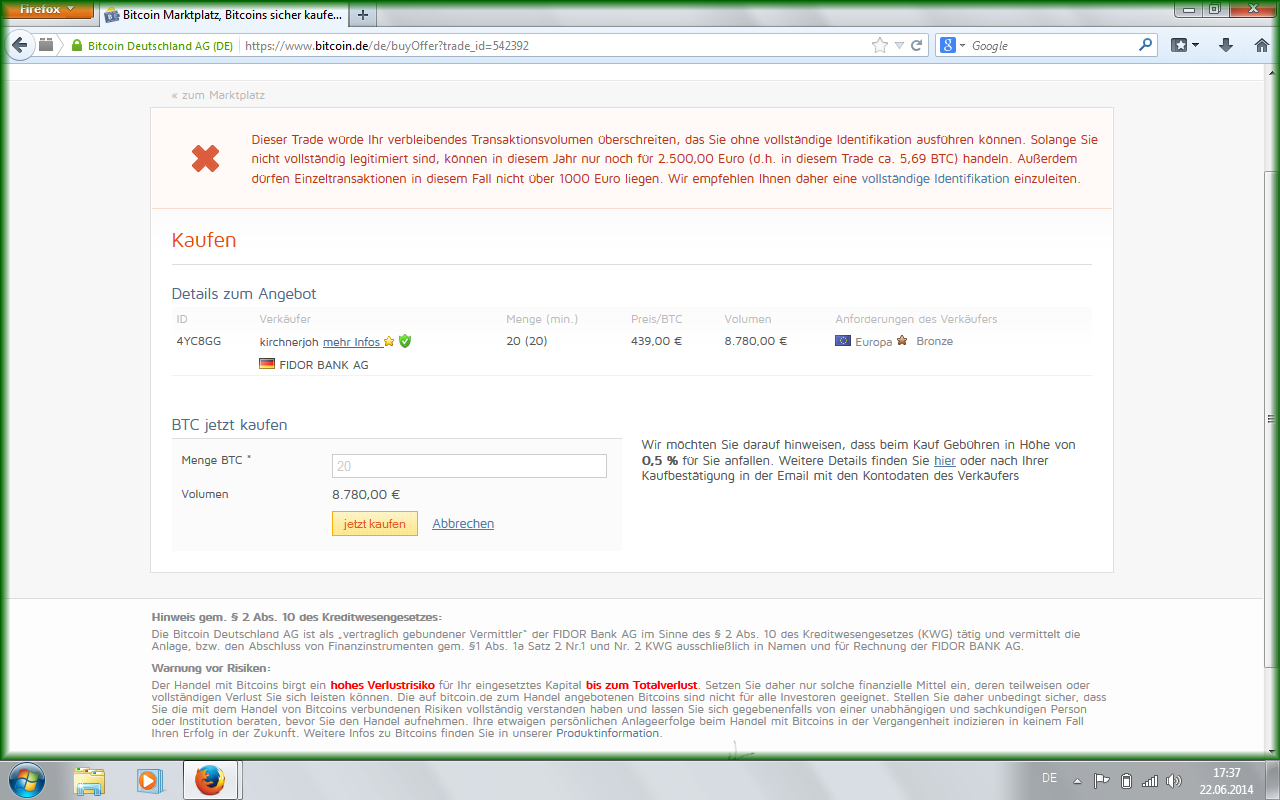Click the German flag next to FIDOR BANK AG
This screenshot has height=800, width=1280.
(x=267, y=364)
